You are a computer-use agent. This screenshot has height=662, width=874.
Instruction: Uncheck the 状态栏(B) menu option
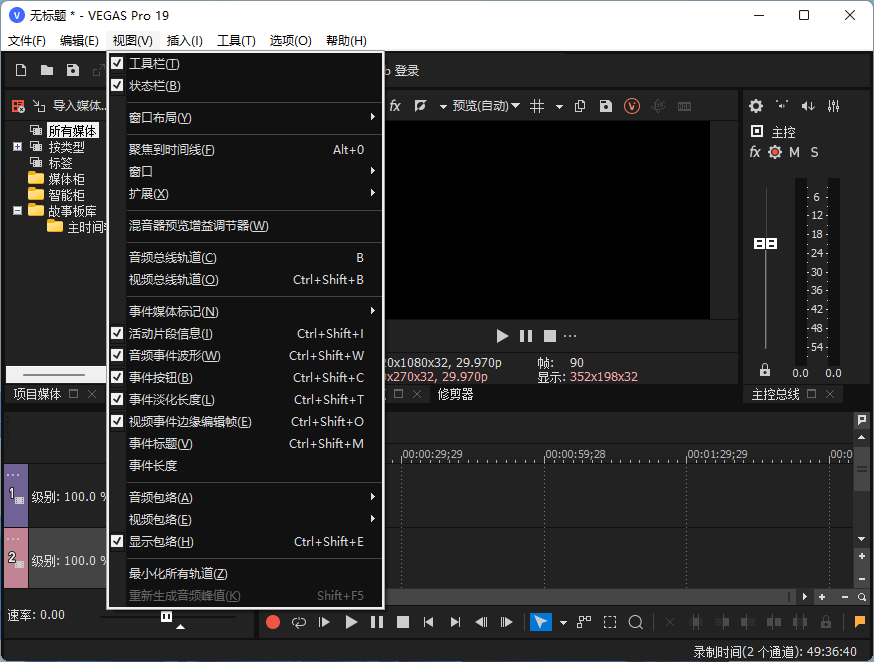[x=117, y=85]
